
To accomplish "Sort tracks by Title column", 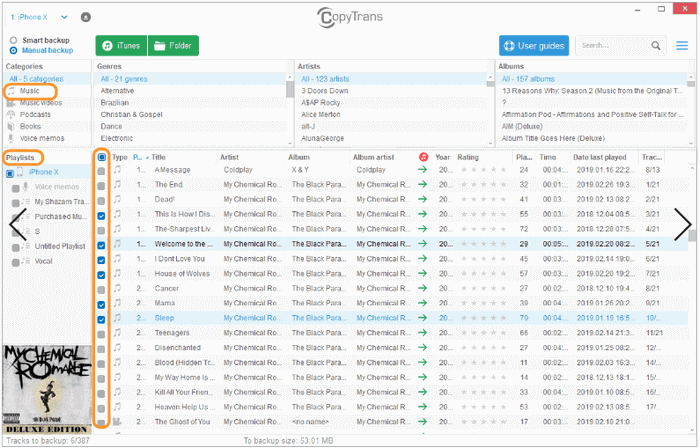I will click(x=158, y=157).
